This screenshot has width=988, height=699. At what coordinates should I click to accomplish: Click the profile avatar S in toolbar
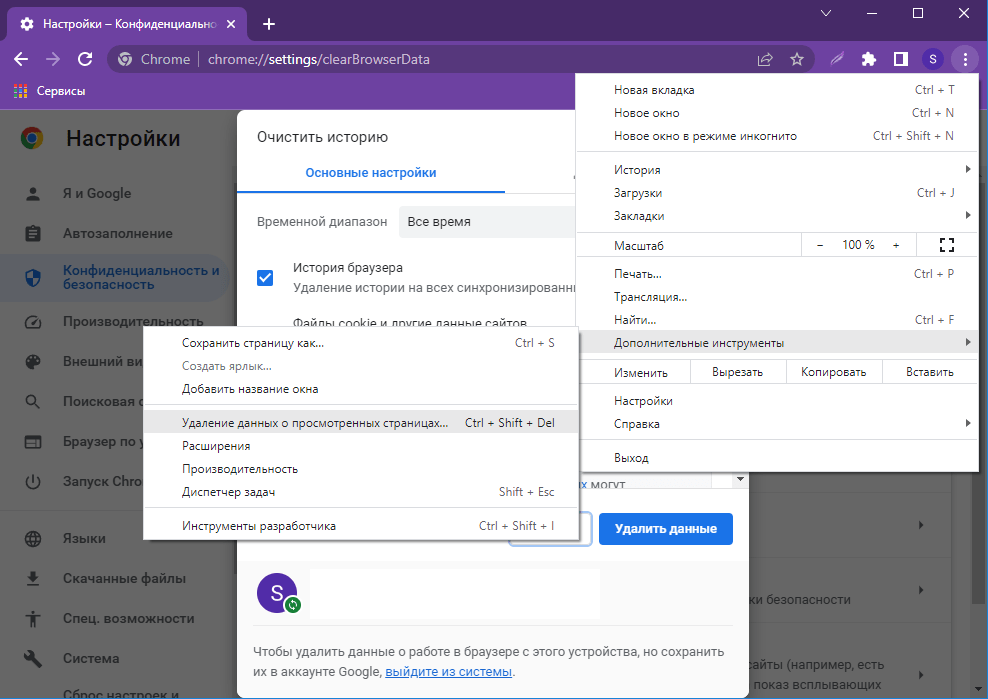coord(933,59)
